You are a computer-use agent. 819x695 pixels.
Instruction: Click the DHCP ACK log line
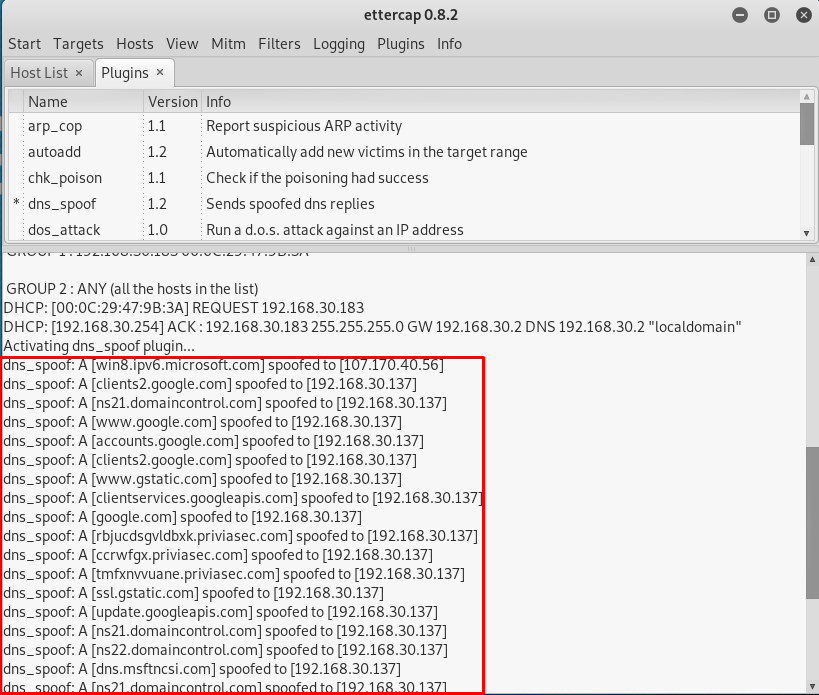click(372, 327)
